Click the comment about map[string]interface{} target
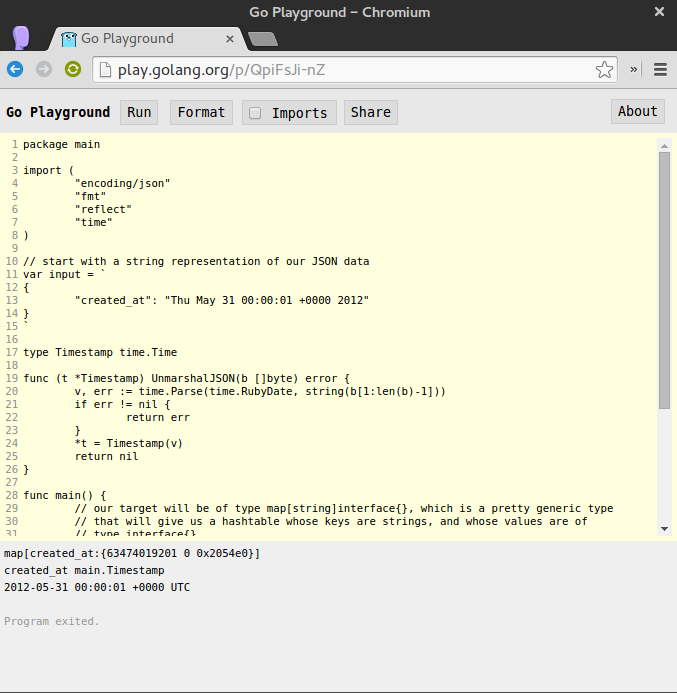 coord(344,508)
